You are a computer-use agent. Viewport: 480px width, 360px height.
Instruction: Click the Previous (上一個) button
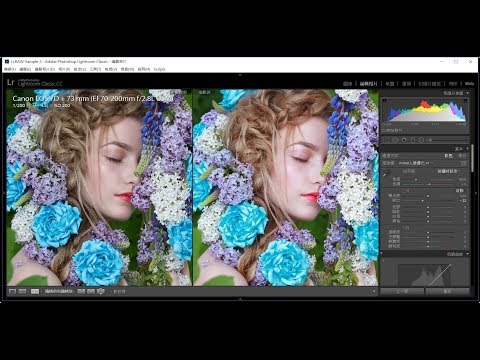pos(402,291)
